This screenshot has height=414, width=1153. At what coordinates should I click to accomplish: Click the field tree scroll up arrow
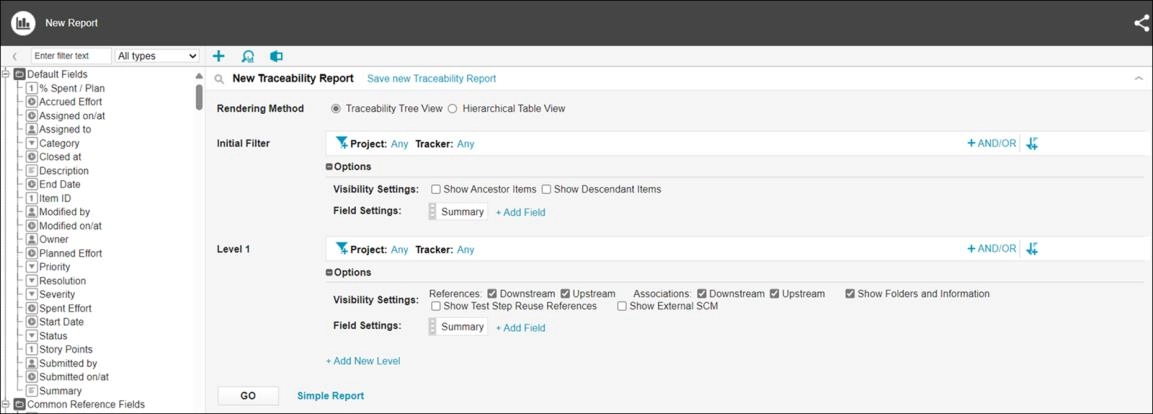pyautogui.click(x=199, y=76)
